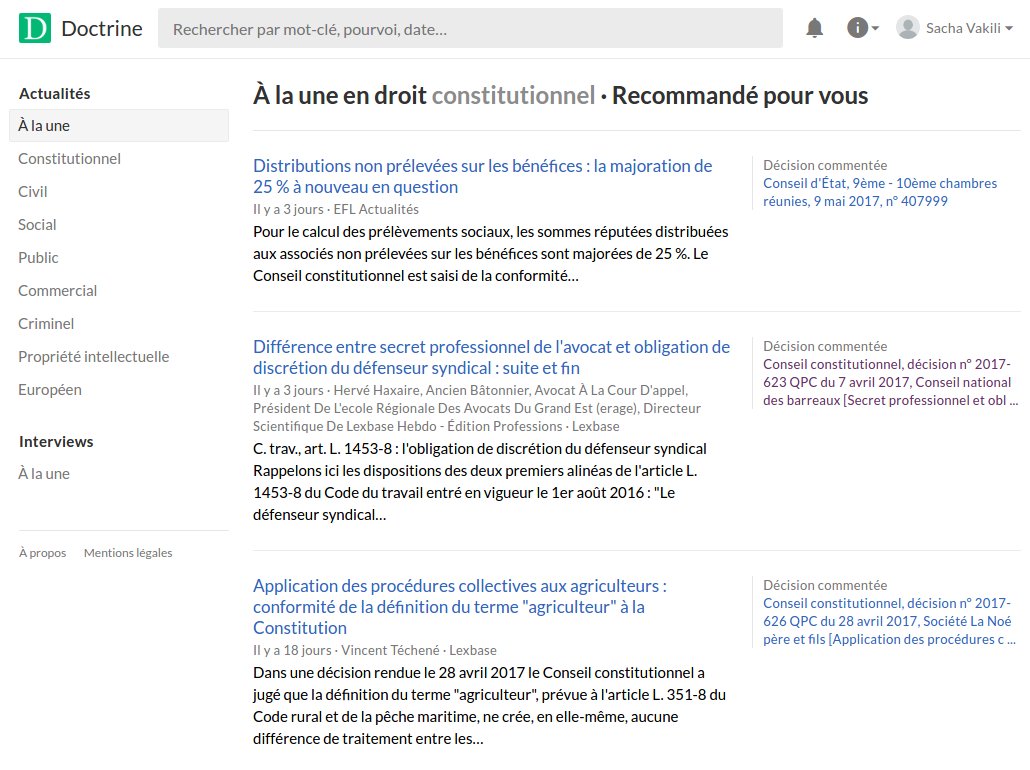Open article on procédures collectives aux agriculteurs
The image size is (1030, 770).
(460, 606)
